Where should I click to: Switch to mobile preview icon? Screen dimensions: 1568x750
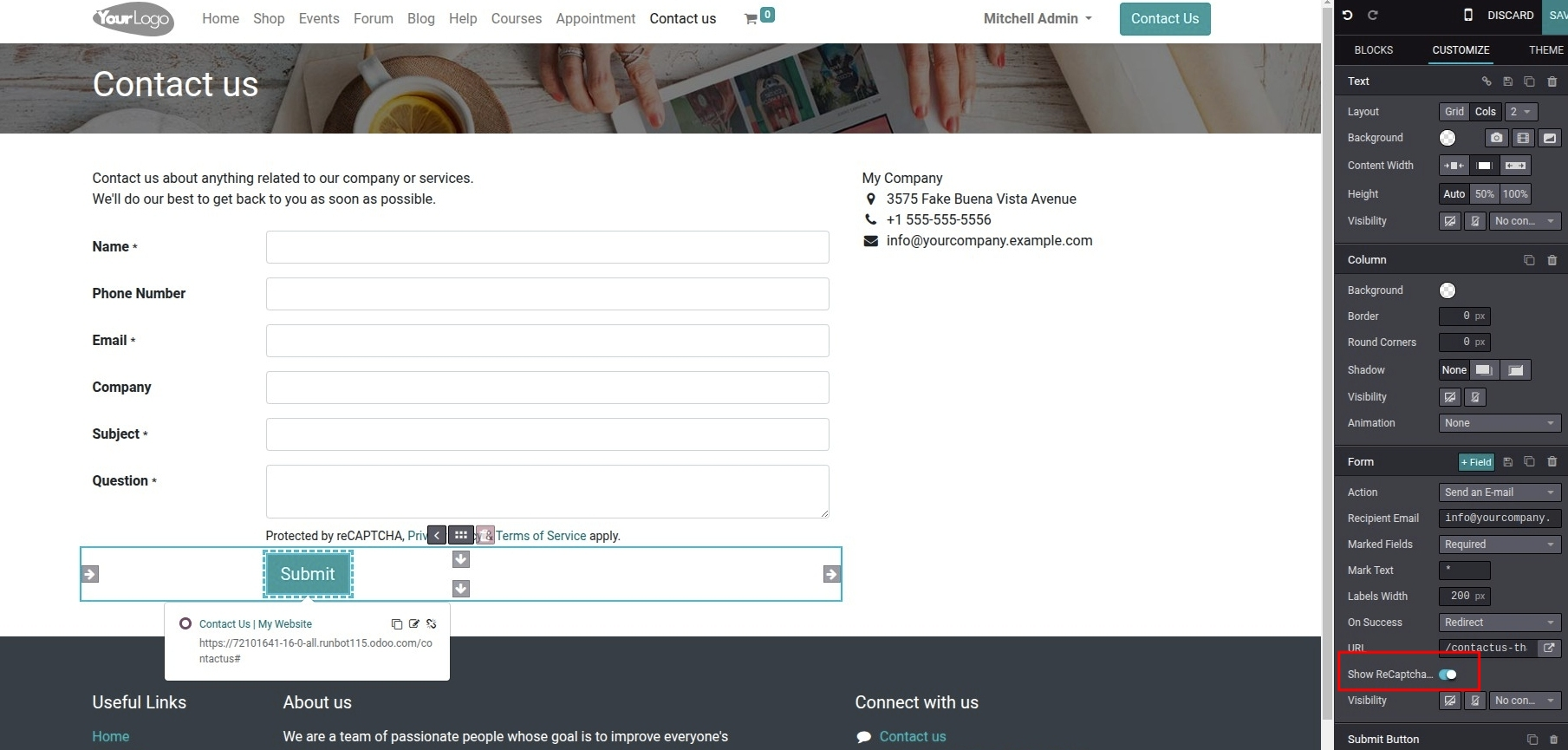pos(1468,15)
